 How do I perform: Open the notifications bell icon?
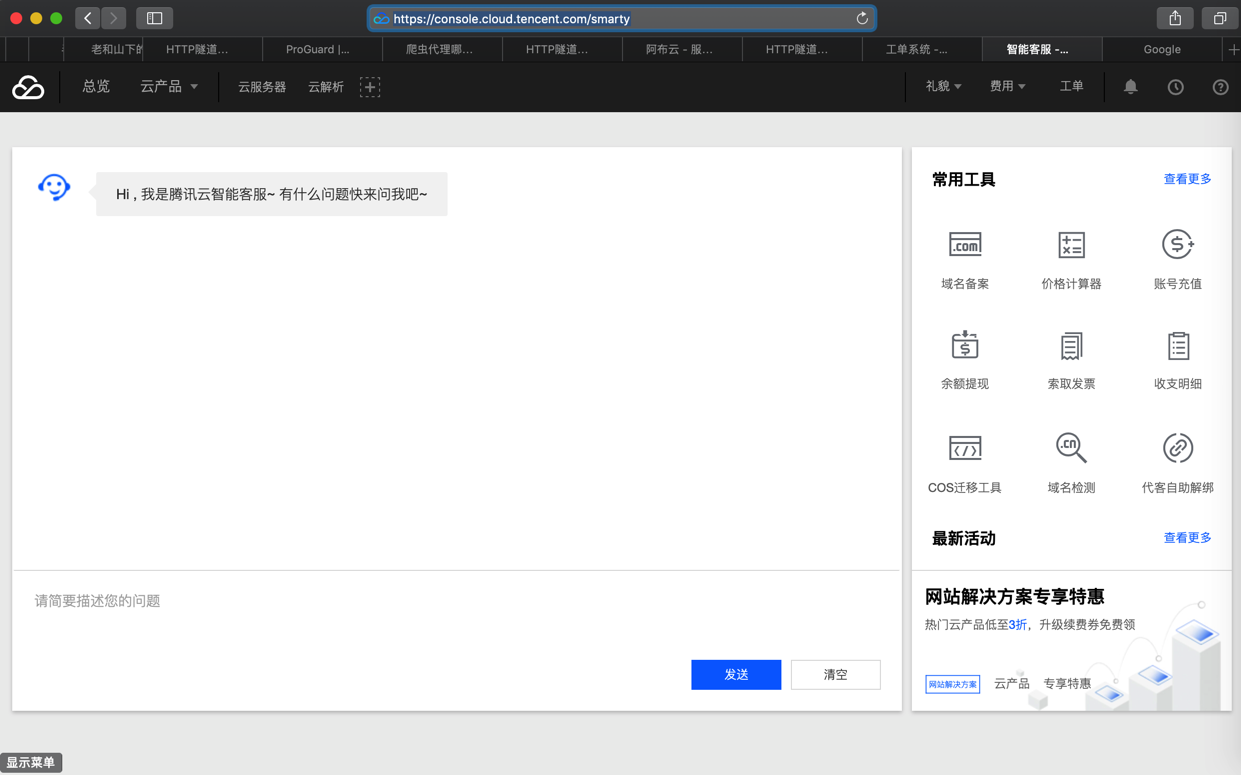(1130, 87)
